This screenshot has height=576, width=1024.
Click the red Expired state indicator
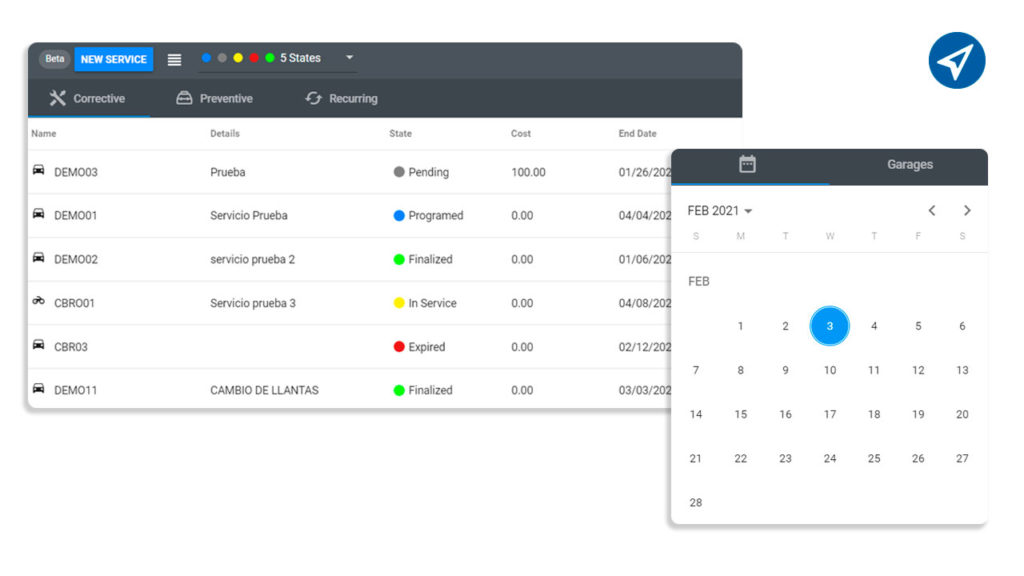399,347
